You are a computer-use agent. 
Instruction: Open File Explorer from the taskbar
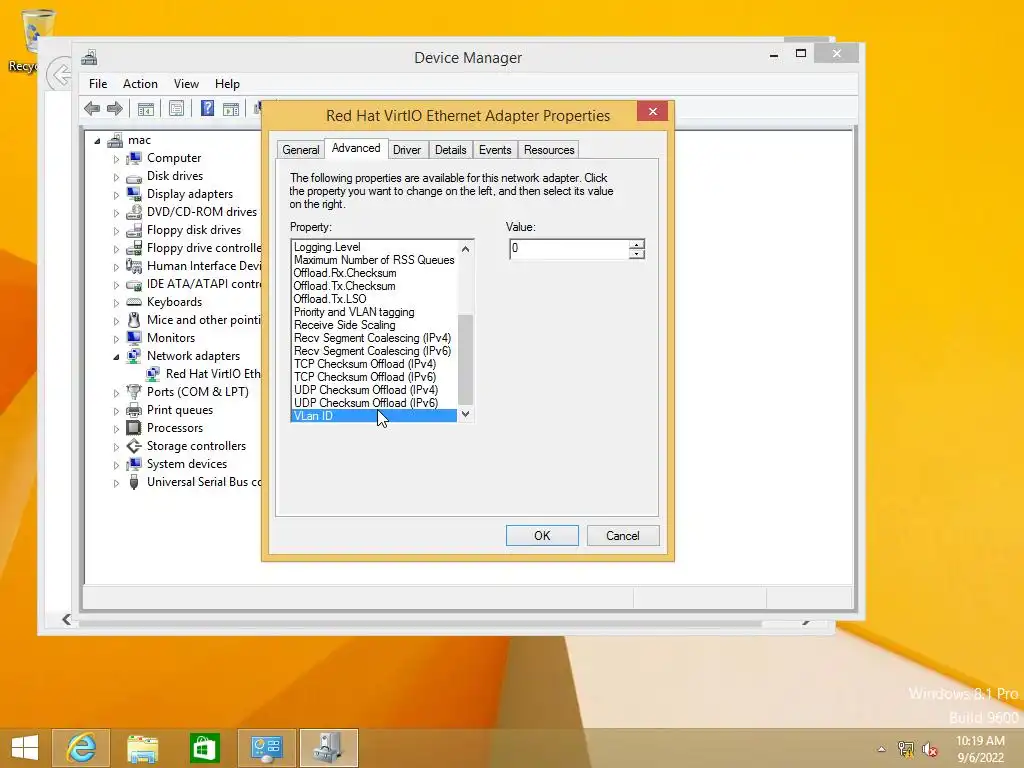[x=142, y=748]
